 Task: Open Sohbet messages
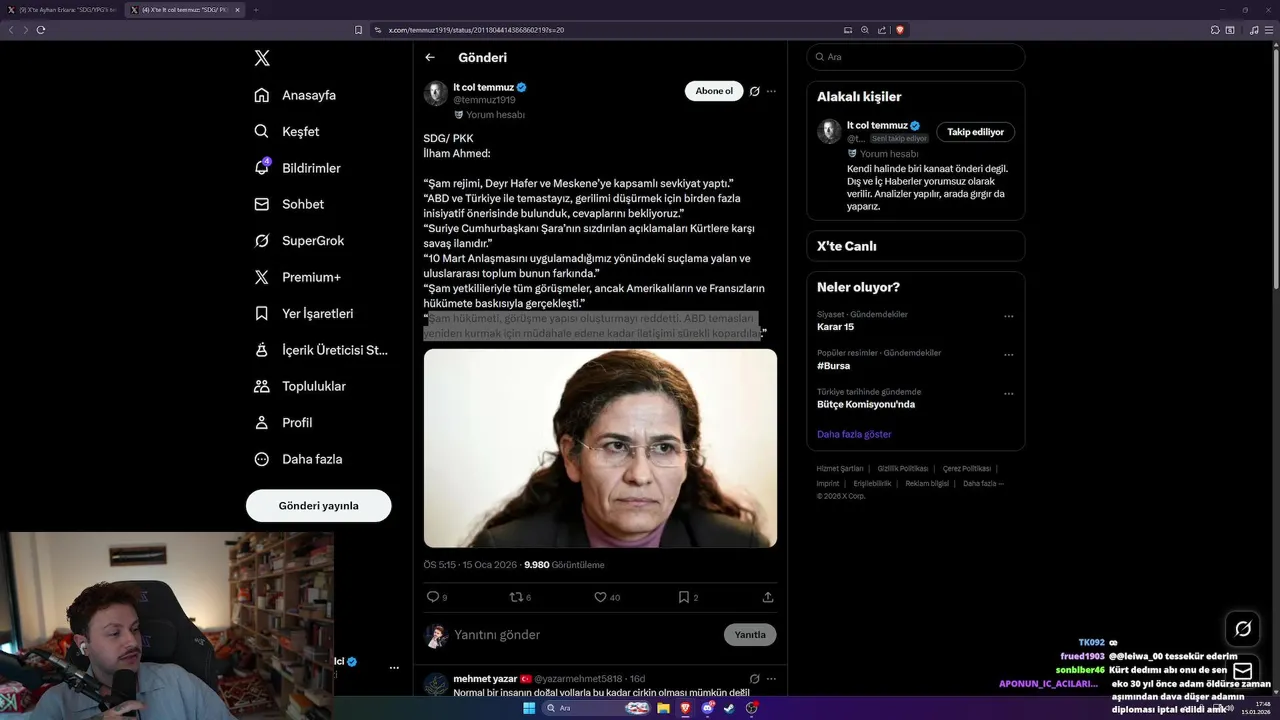289,204
